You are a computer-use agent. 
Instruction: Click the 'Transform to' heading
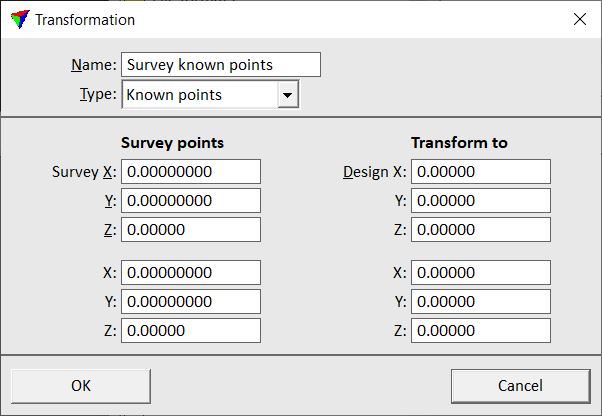click(459, 143)
